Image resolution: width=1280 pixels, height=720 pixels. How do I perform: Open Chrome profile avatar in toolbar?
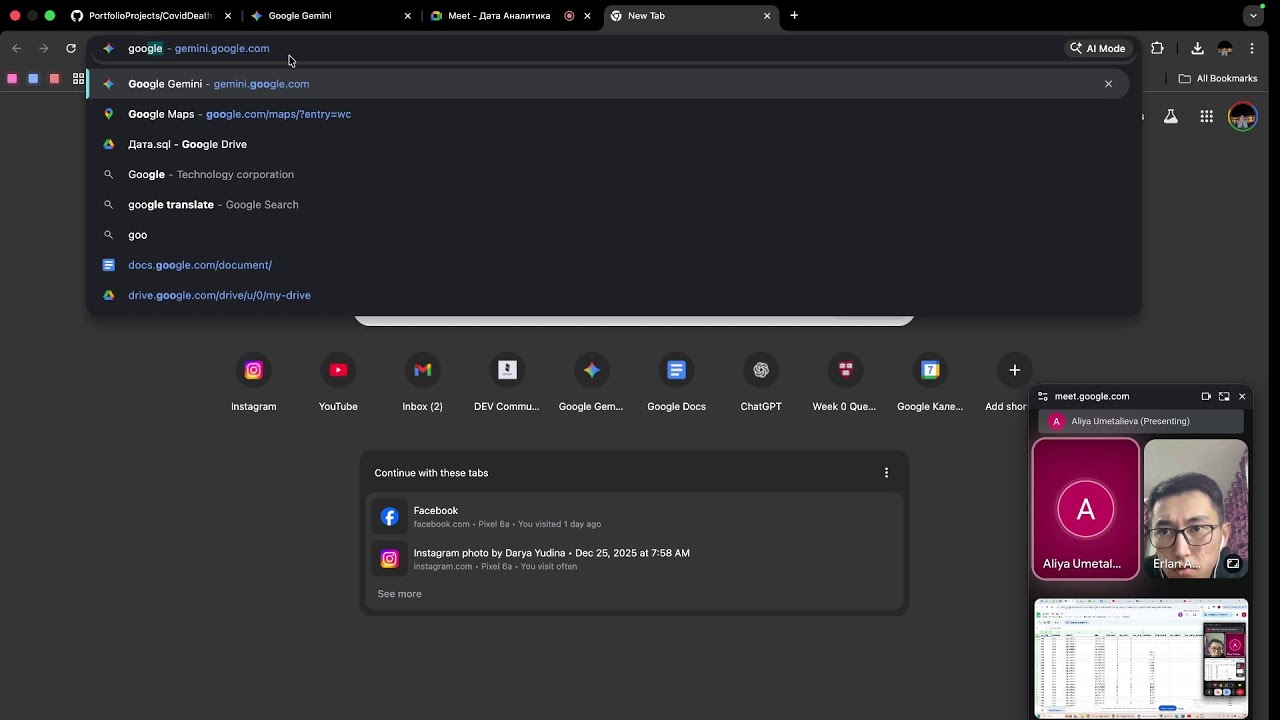(1225, 48)
